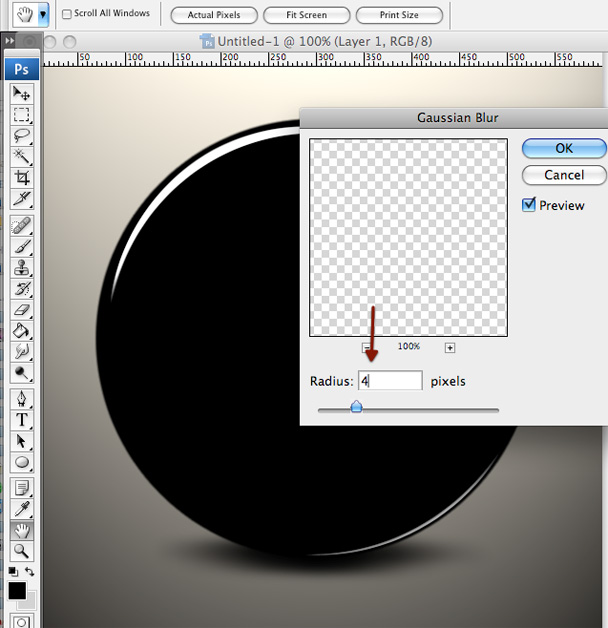Select the Clone Stamp tool
The image size is (608, 628).
tap(21, 267)
